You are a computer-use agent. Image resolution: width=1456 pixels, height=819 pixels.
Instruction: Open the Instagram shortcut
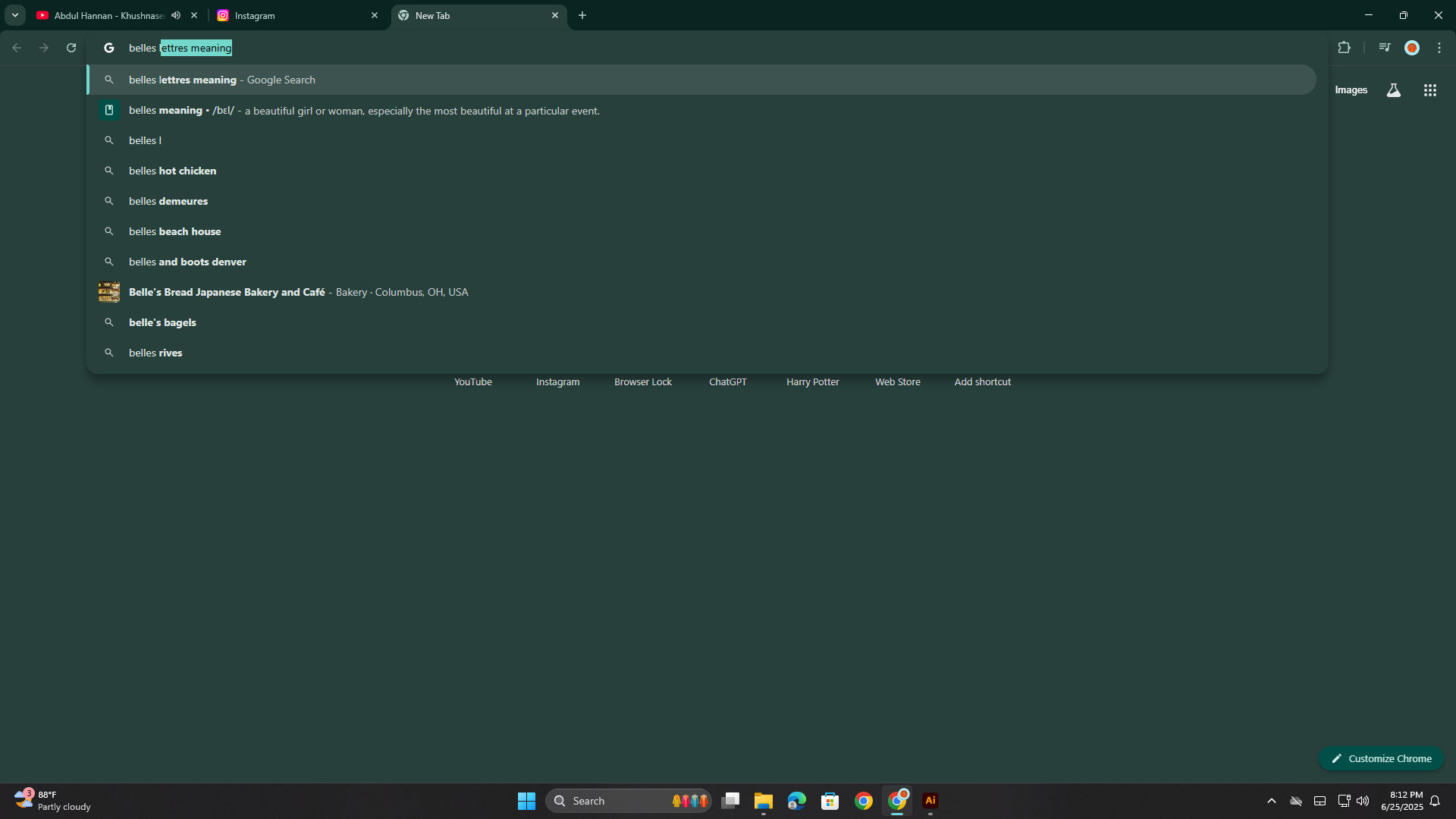tap(558, 382)
